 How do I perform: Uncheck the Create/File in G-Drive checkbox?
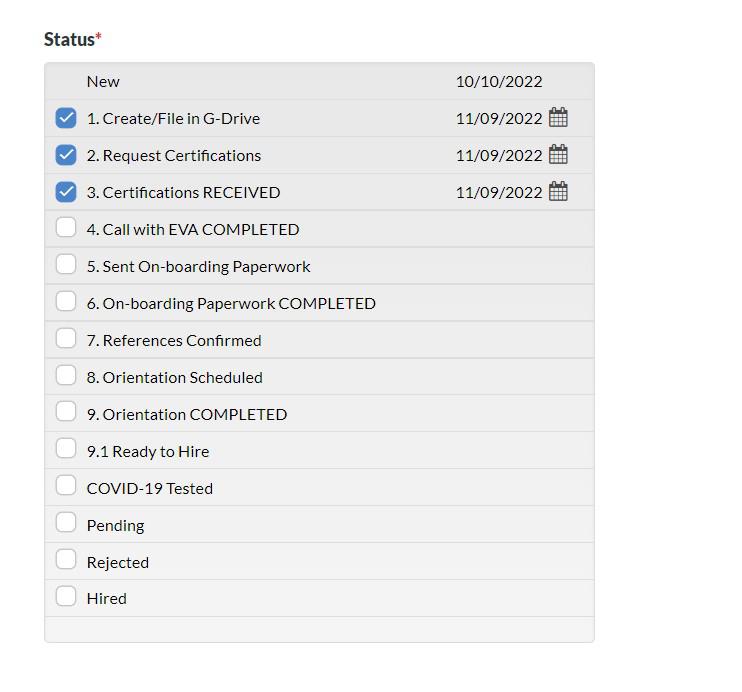point(66,118)
